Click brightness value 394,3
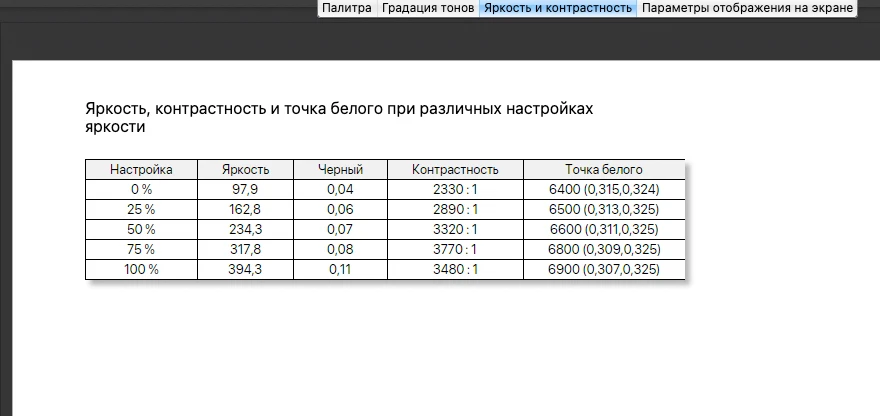The image size is (880, 416). (x=245, y=269)
